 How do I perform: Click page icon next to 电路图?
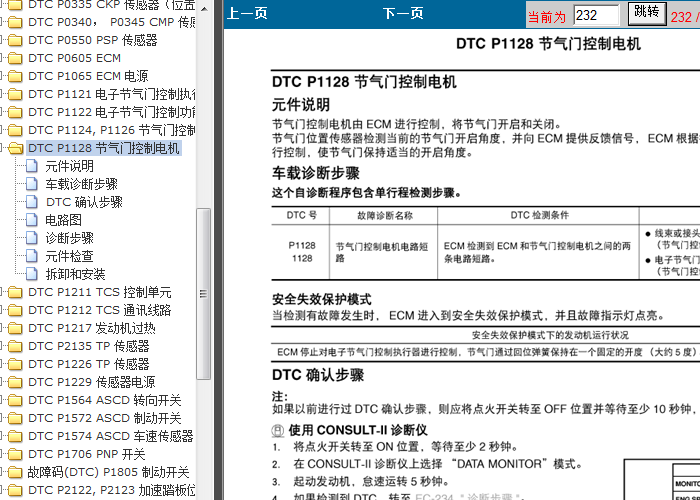pyautogui.click(x=32, y=220)
